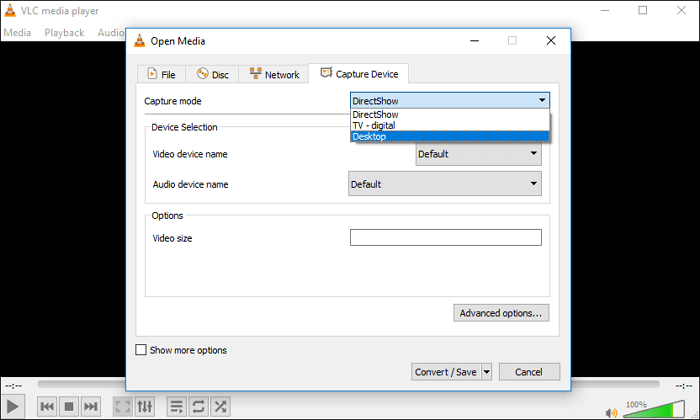Open the extended settings equalizer icon
This screenshot has width=700, height=420.
(145, 406)
